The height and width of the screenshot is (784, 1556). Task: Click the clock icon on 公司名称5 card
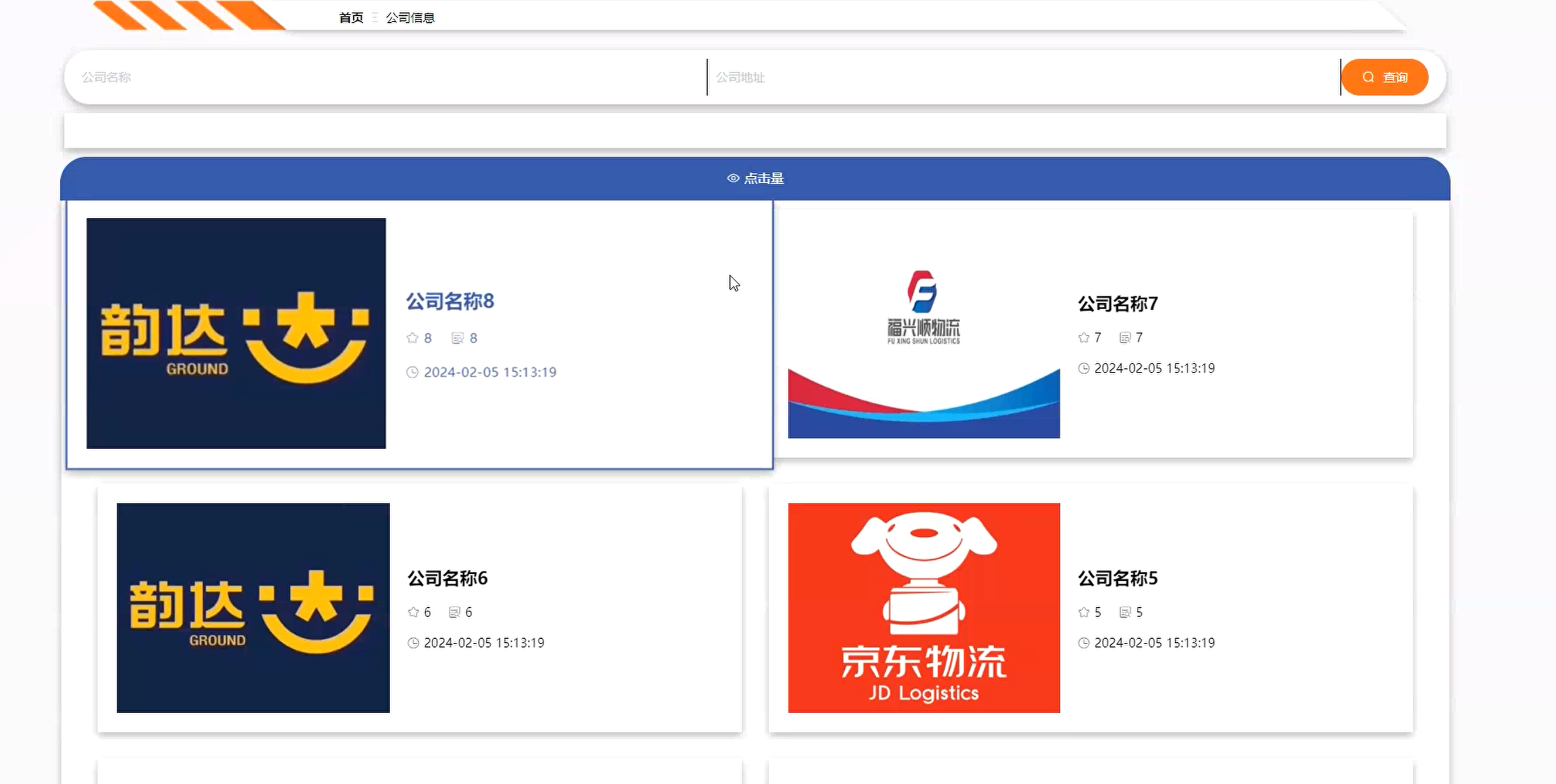pyautogui.click(x=1084, y=643)
